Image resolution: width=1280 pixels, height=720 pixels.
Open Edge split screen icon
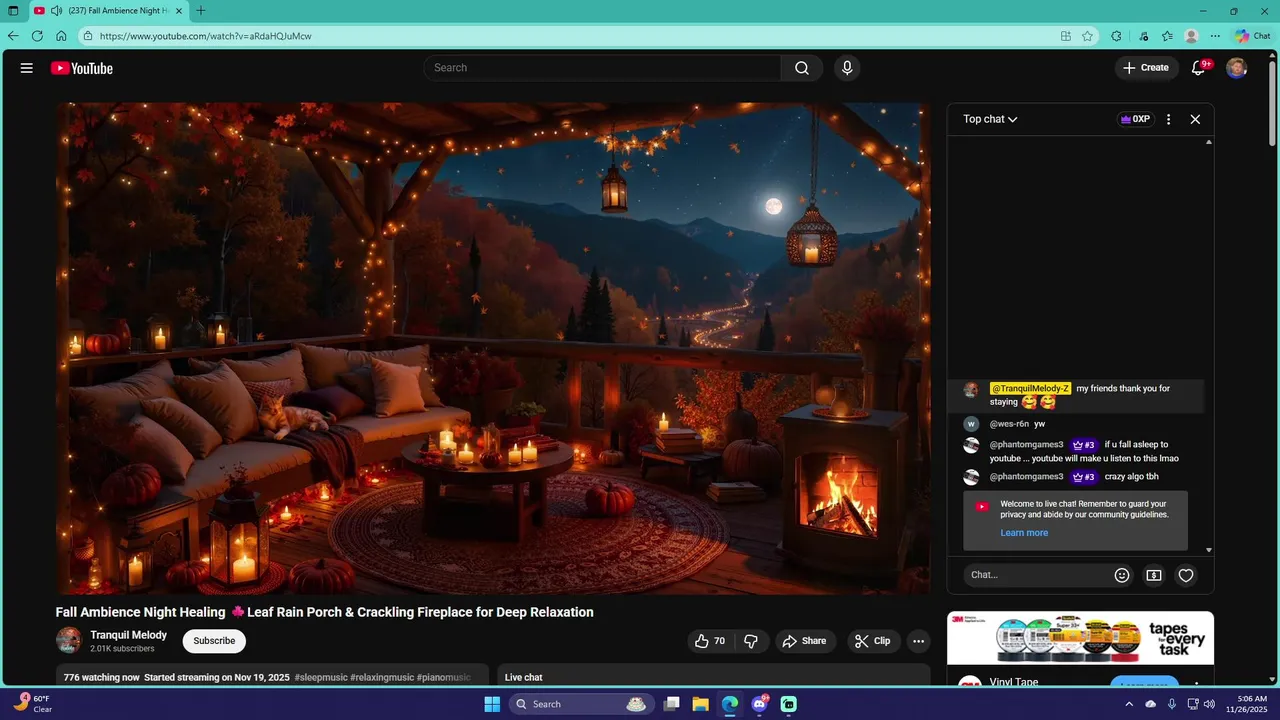click(x=1066, y=36)
